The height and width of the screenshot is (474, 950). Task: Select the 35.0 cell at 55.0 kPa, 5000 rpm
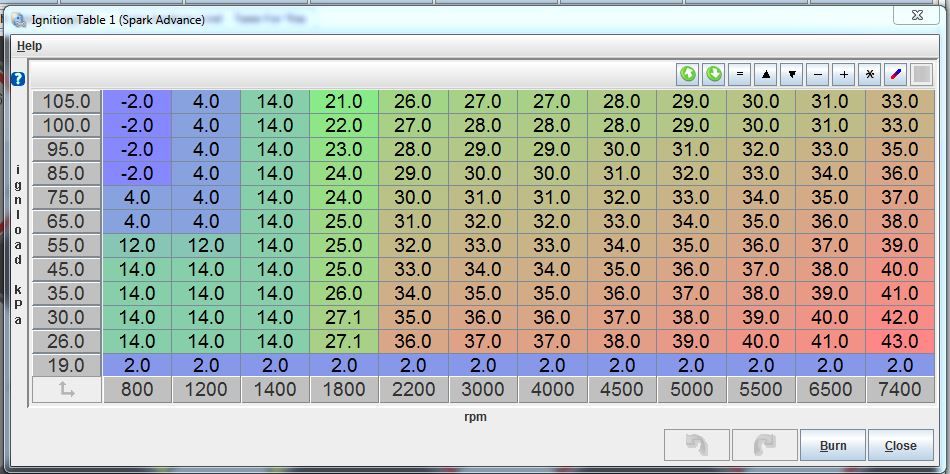(691, 245)
